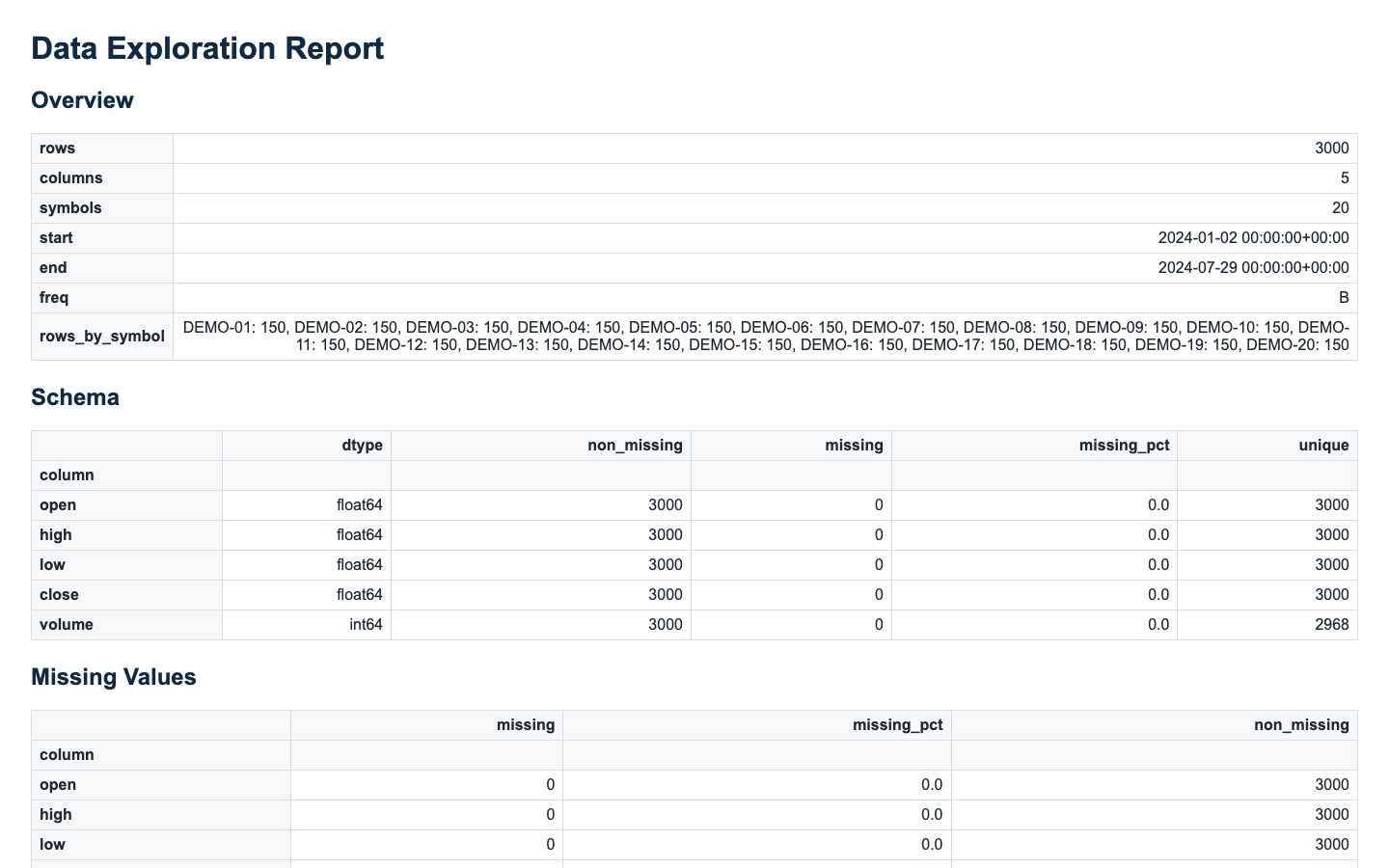
Task: Click the "low" row label in Missing Values
Action: tap(52, 845)
